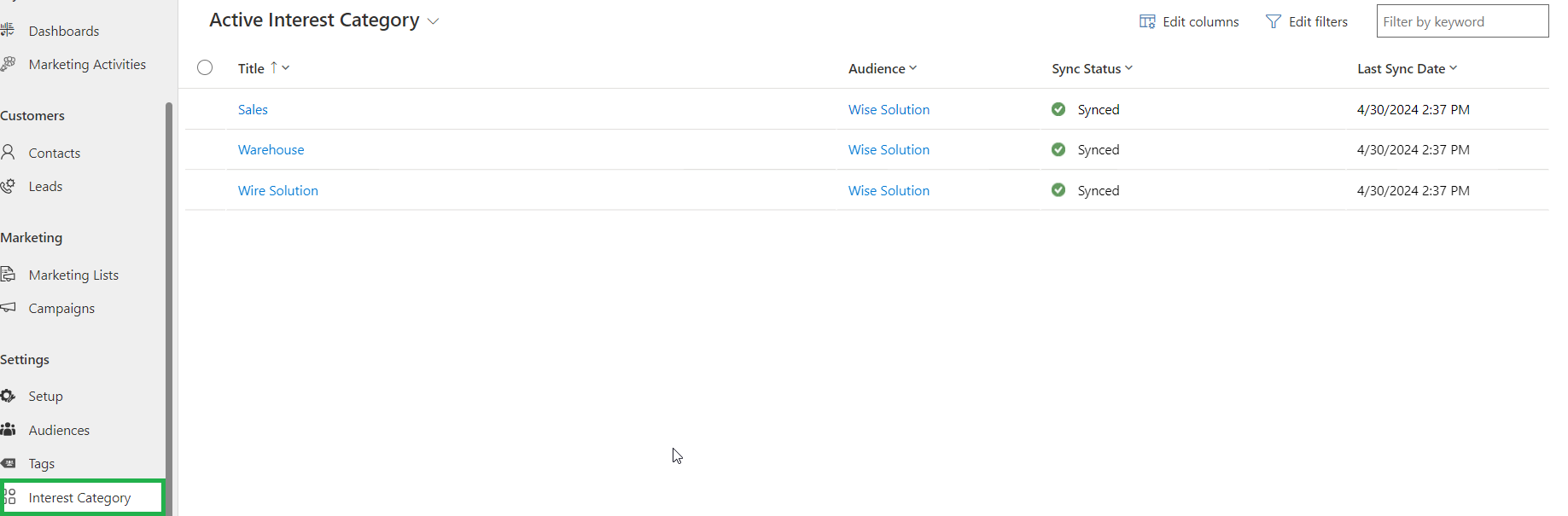Select Interest Category in the sidebar
Screen dimensions: 1568x516
(79, 498)
